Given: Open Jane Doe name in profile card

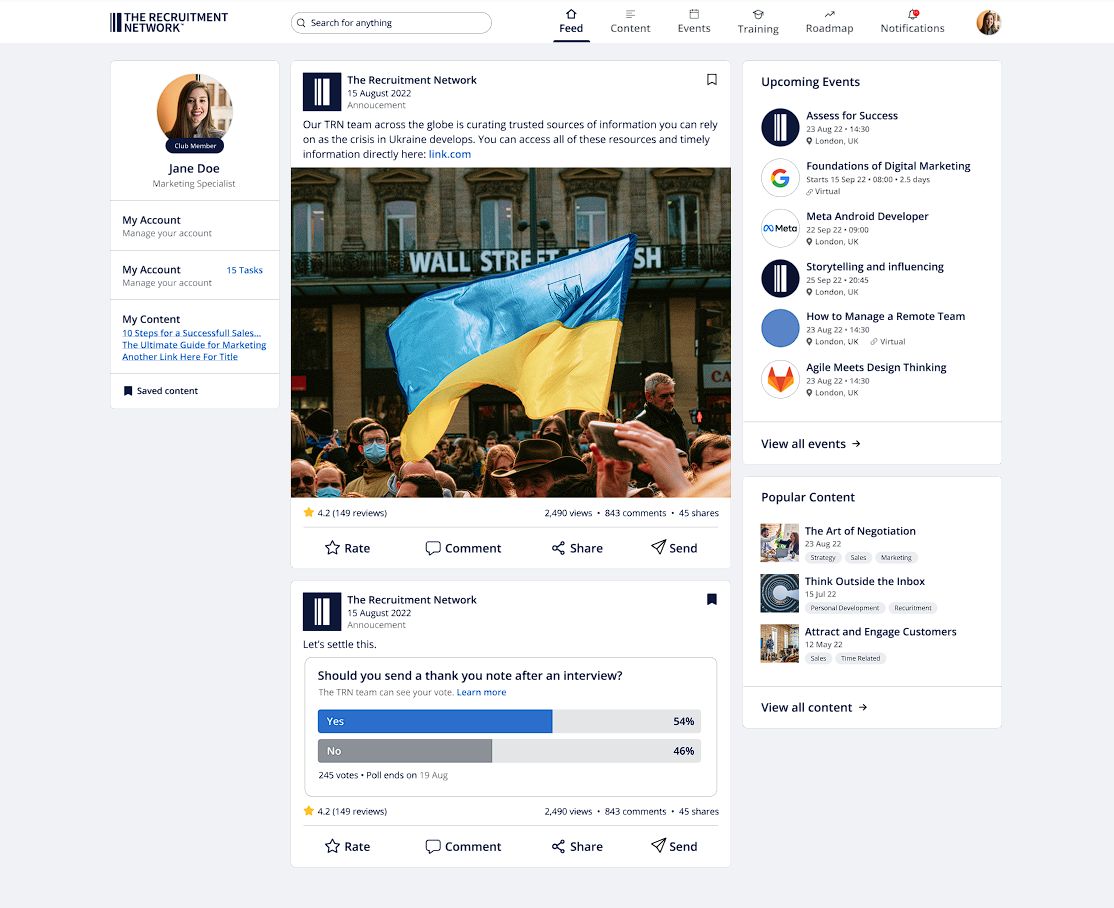Looking at the screenshot, I should (194, 168).
